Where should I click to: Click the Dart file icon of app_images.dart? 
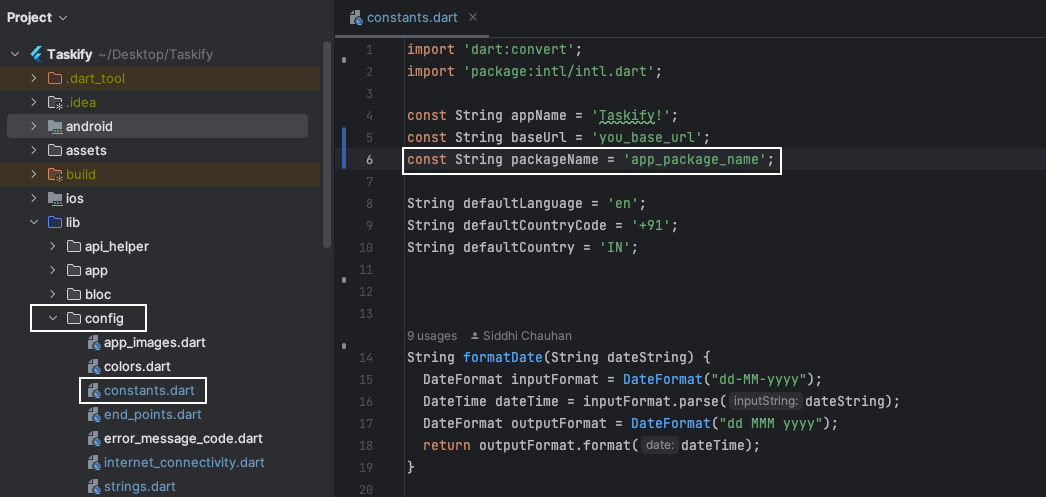(x=94, y=342)
